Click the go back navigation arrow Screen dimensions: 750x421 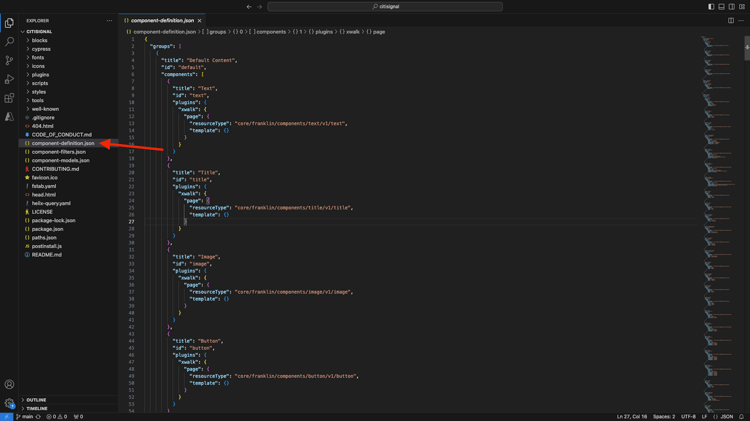(249, 7)
